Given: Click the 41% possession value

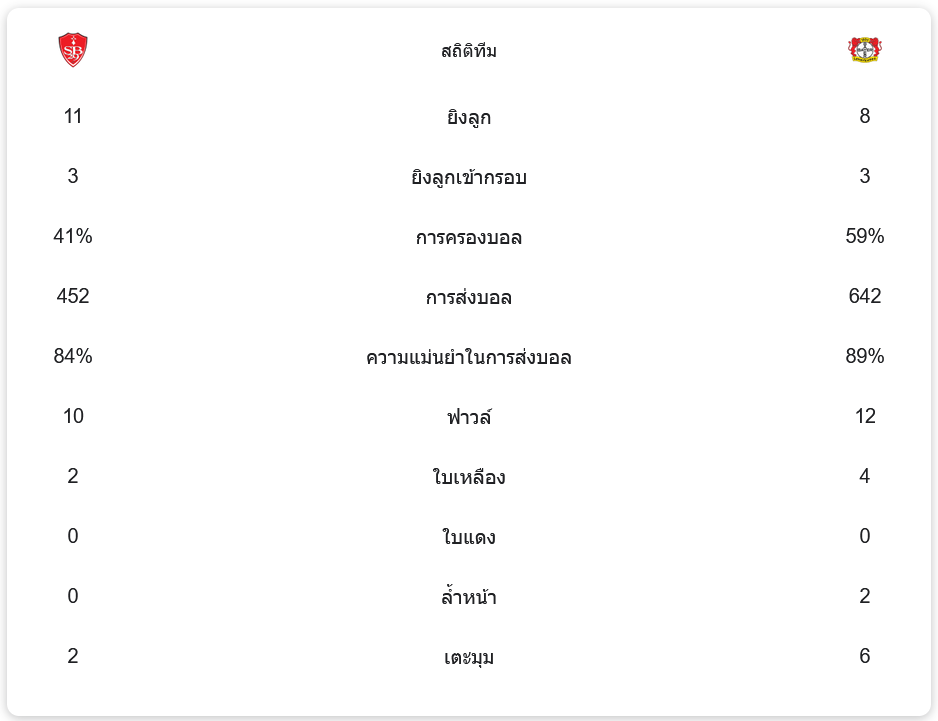Looking at the screenshot, I should tap(73, 236).
